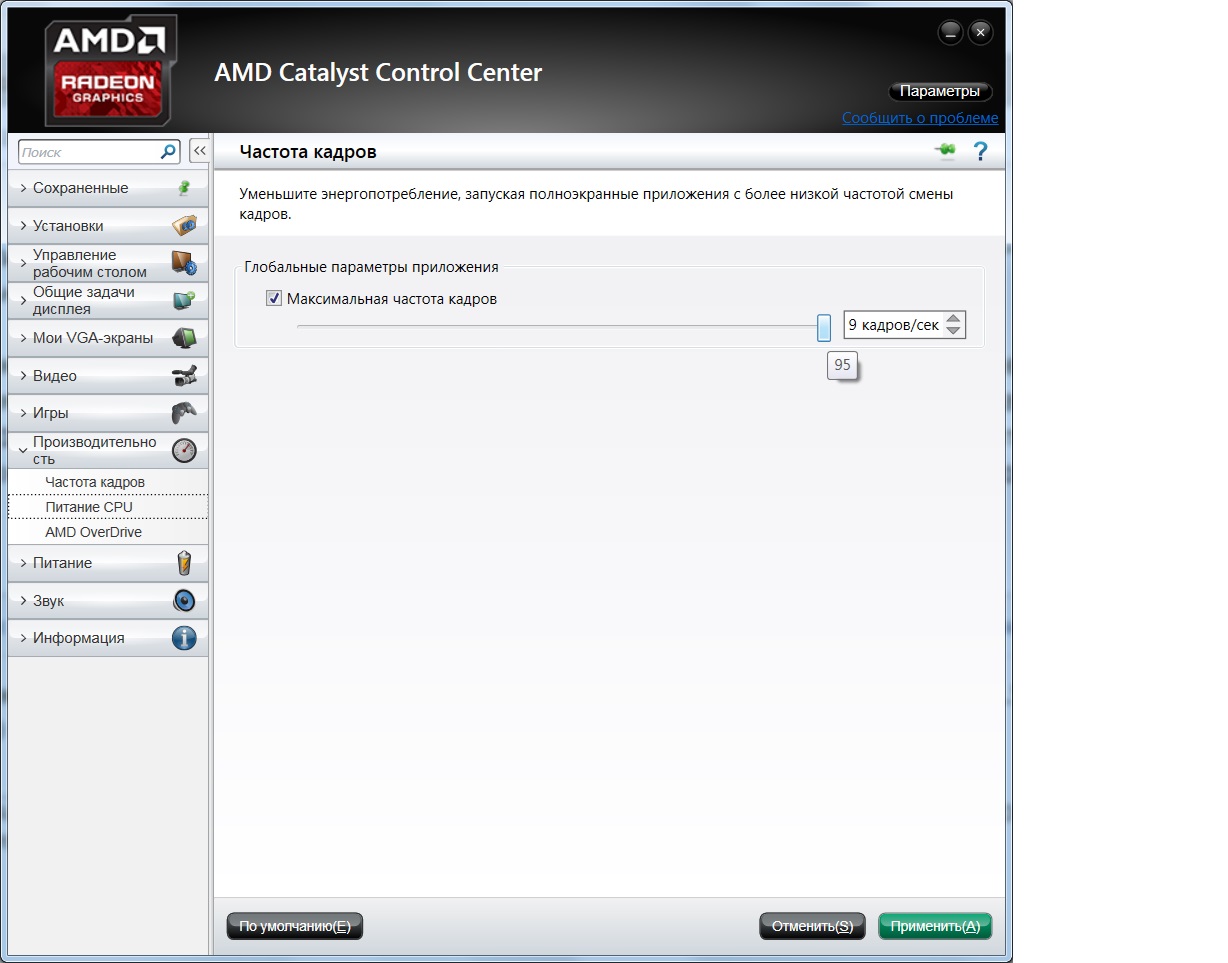Close the Catalyst Control Center window

[x=980, y=33]
